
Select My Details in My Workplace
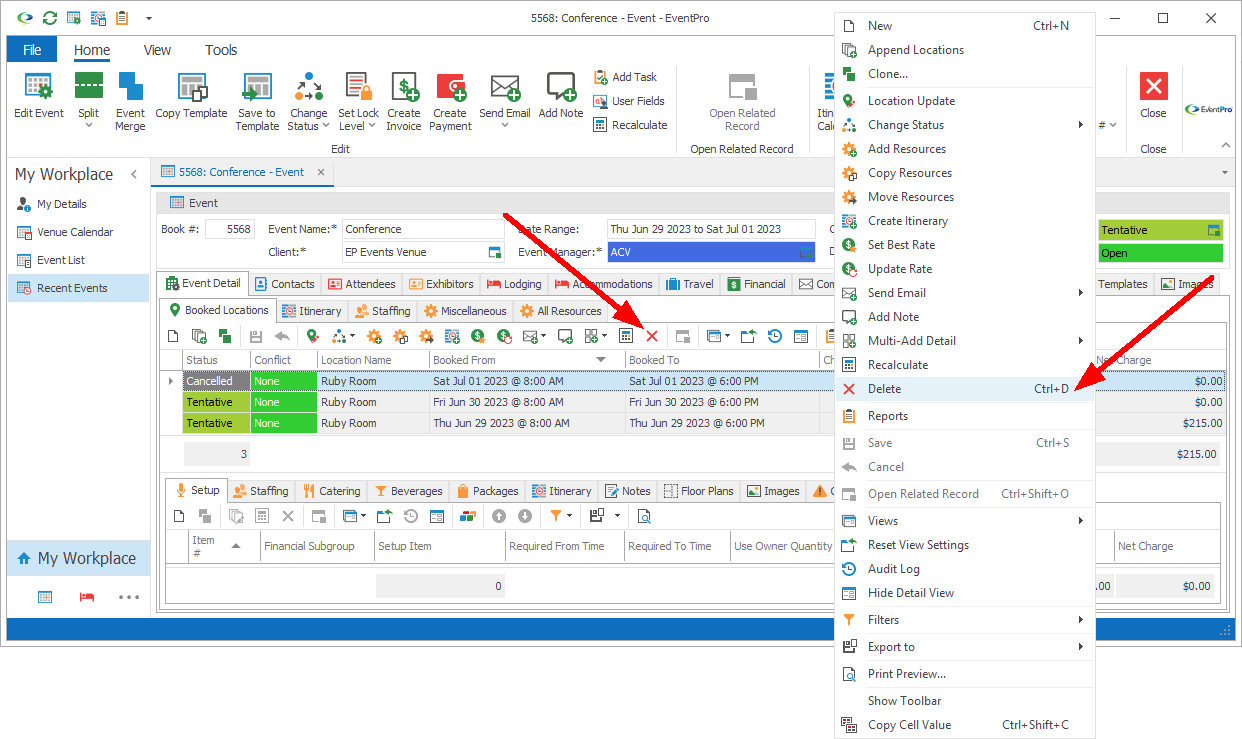(62, 204)
